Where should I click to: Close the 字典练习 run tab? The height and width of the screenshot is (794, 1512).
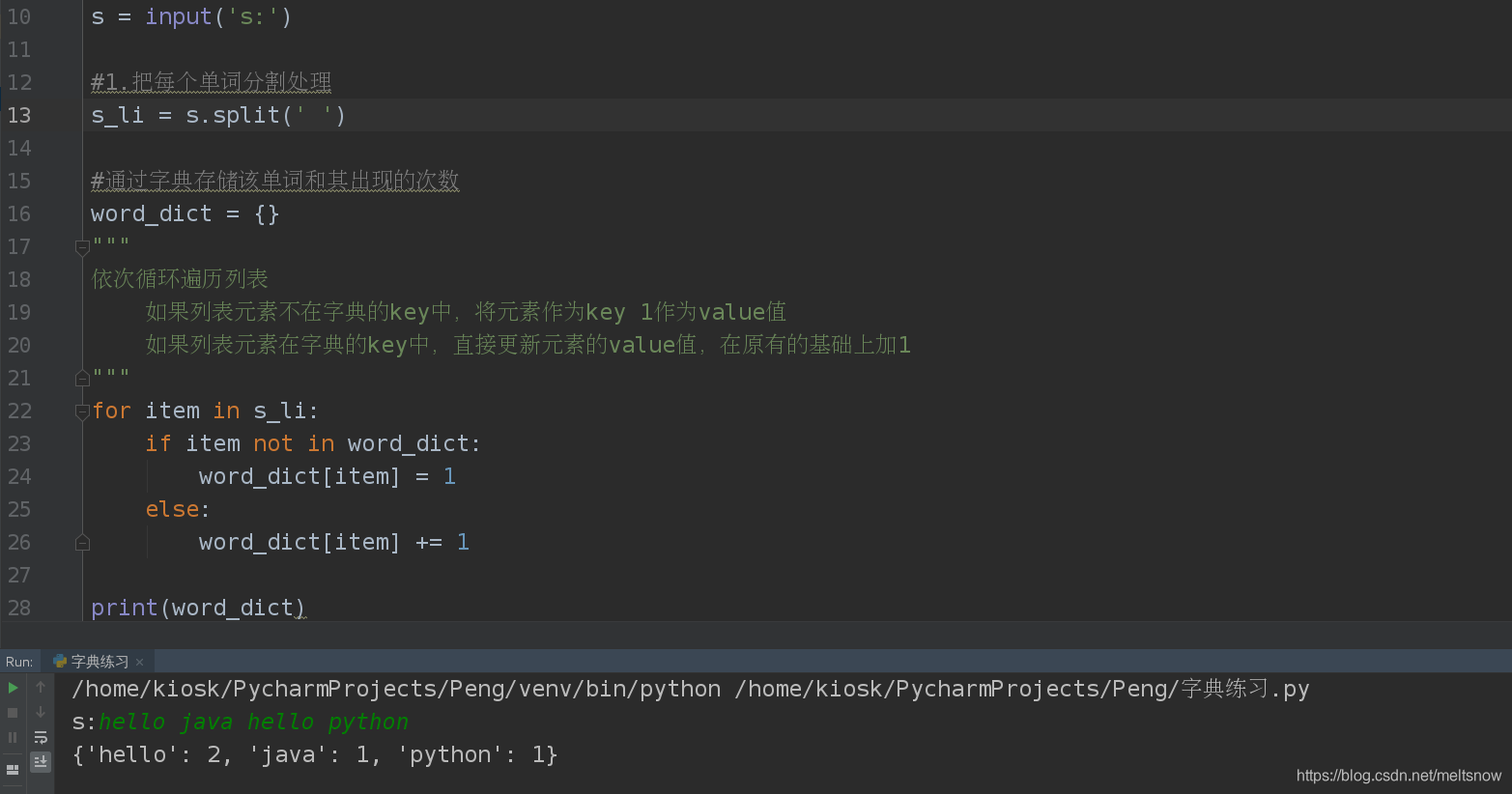click(140, 662)
